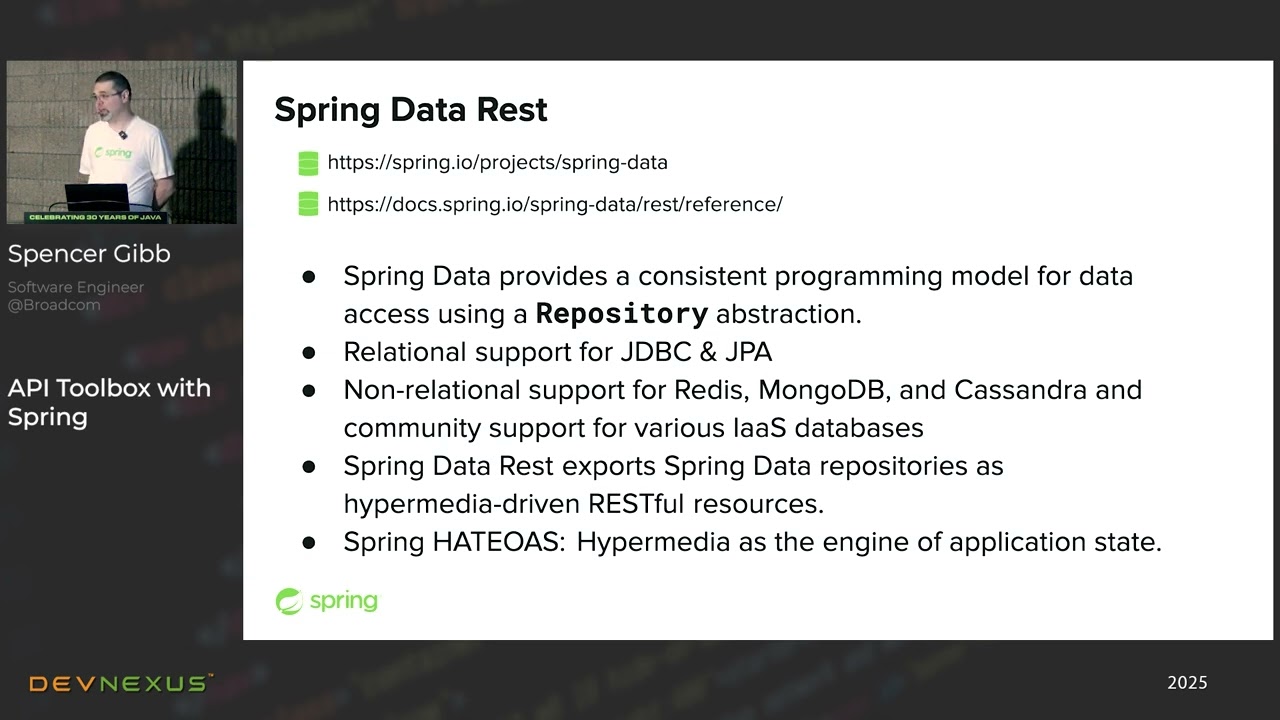This screenshot has width=1280, height=720.
Task: Click the database icon beside docs.spring.io link
Action: [308, 204]
